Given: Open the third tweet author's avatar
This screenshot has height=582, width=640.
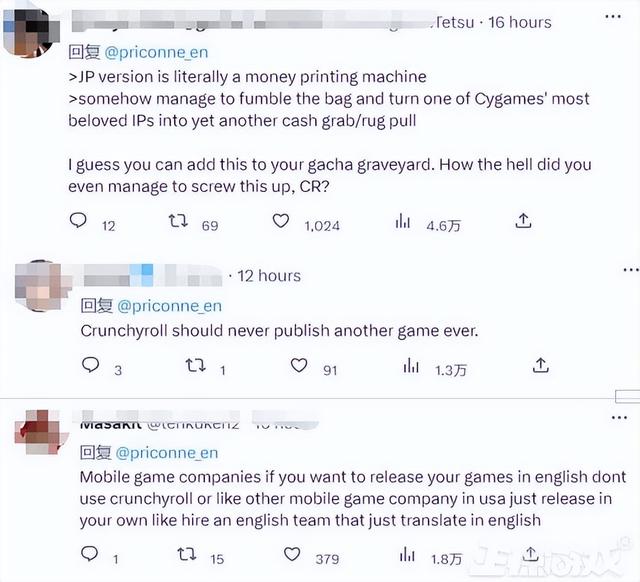Looking at the screenshot, I should pyautogui.click(x=40, y=433).
